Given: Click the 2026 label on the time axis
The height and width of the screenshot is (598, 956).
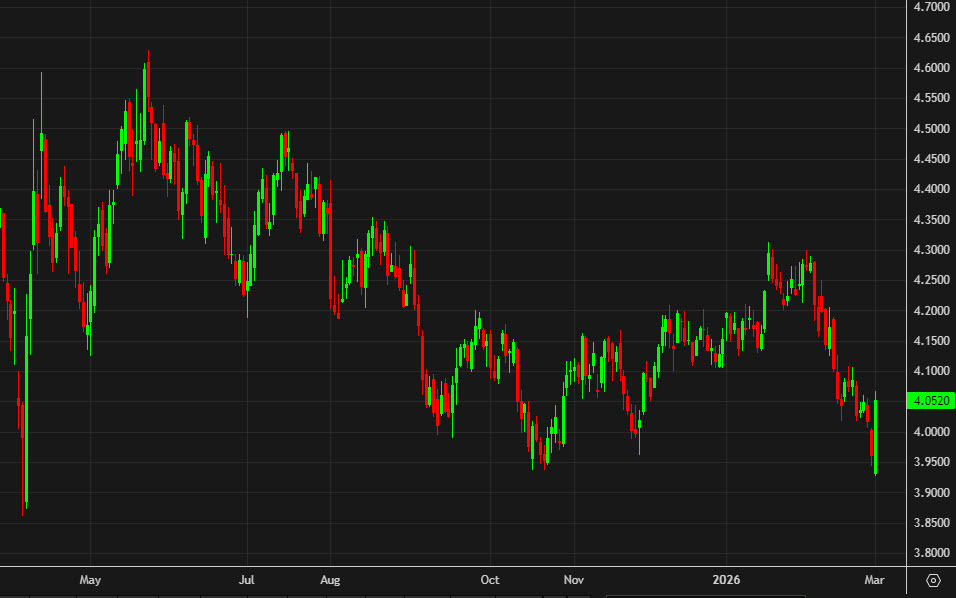Looking at the screenshot, I should [726, 579].
